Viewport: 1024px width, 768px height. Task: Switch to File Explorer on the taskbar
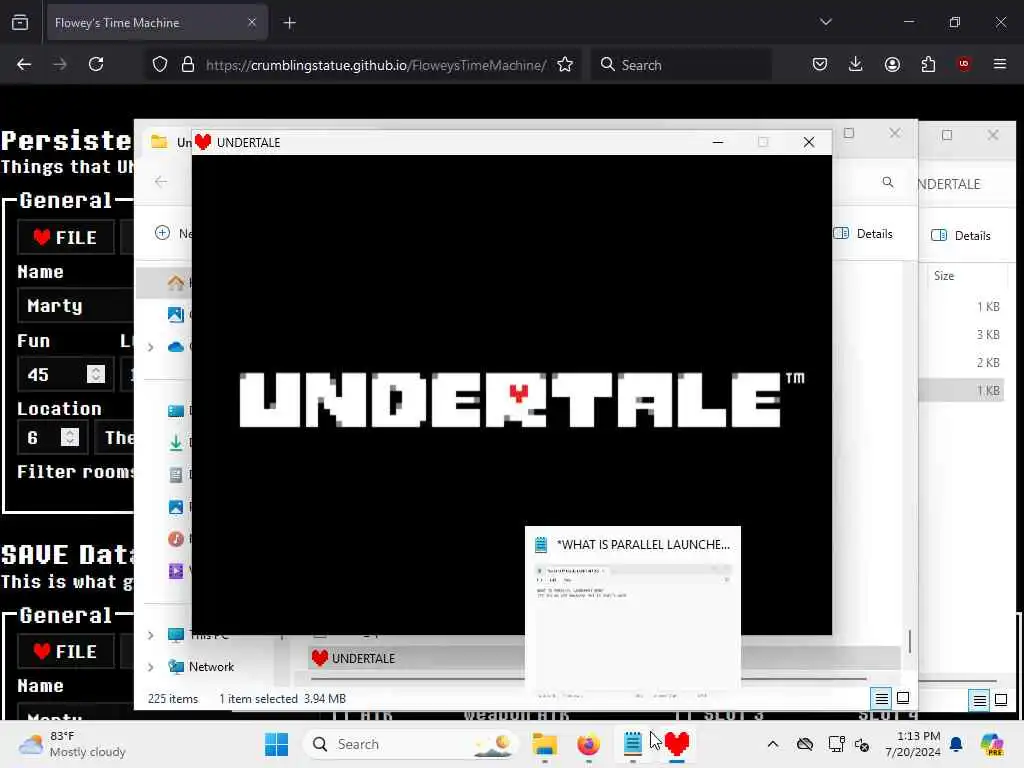(544, 744)
